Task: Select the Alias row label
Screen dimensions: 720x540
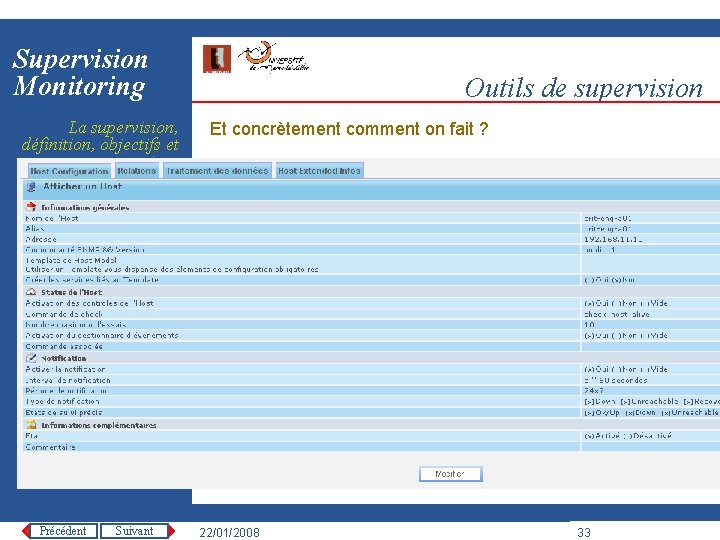Action: pos(35,228)
